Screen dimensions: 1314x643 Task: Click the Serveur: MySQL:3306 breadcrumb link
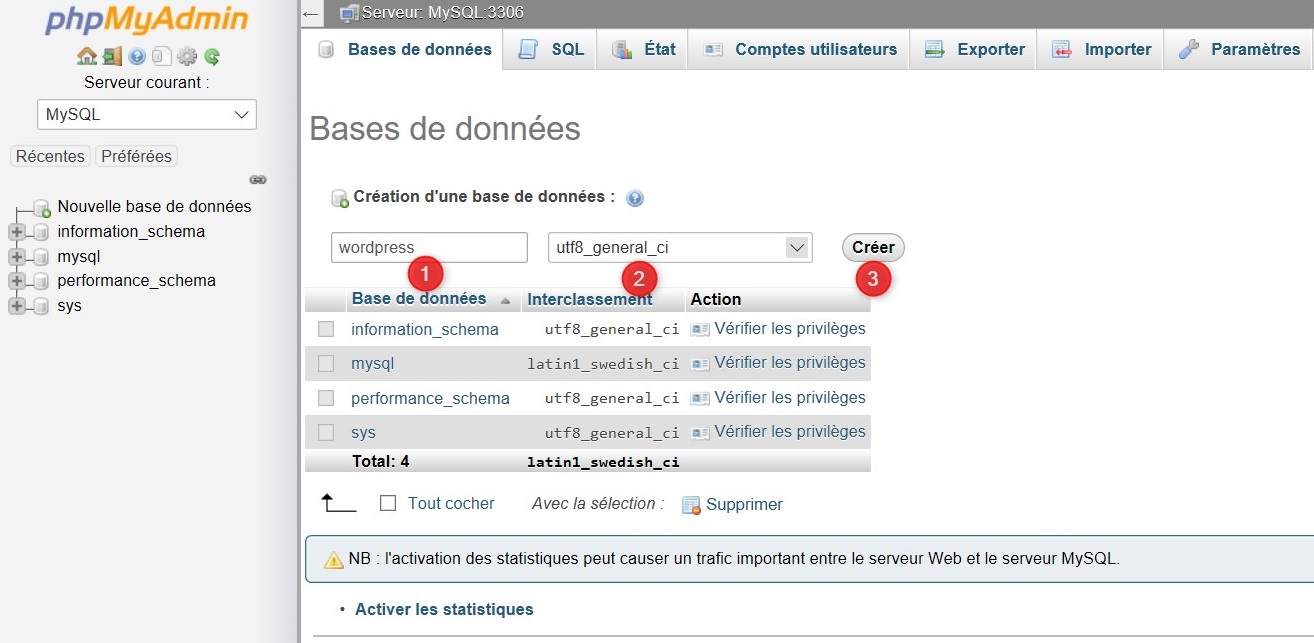(x=442, y=13)
